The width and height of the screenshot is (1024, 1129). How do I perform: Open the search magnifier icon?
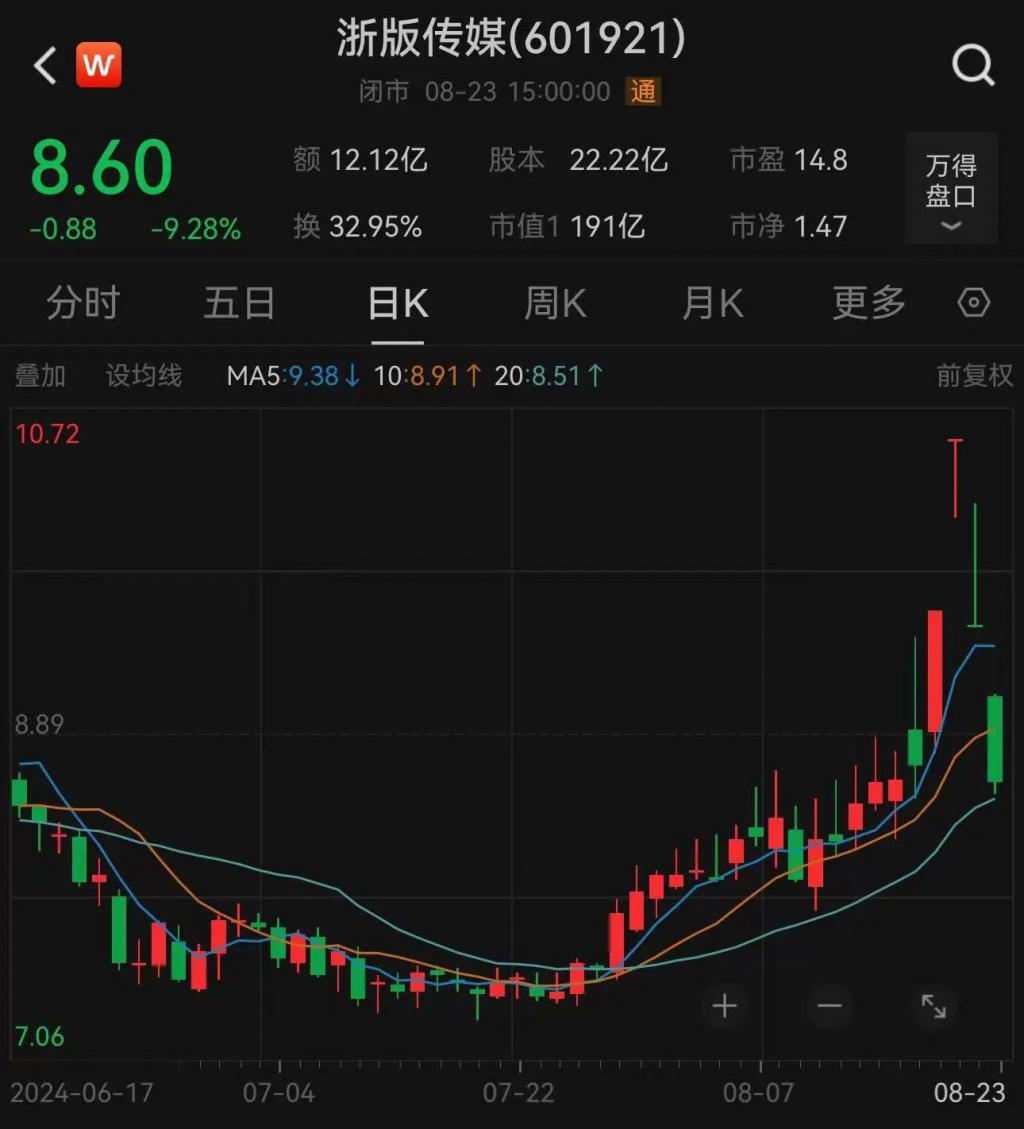tap(973, 66)
